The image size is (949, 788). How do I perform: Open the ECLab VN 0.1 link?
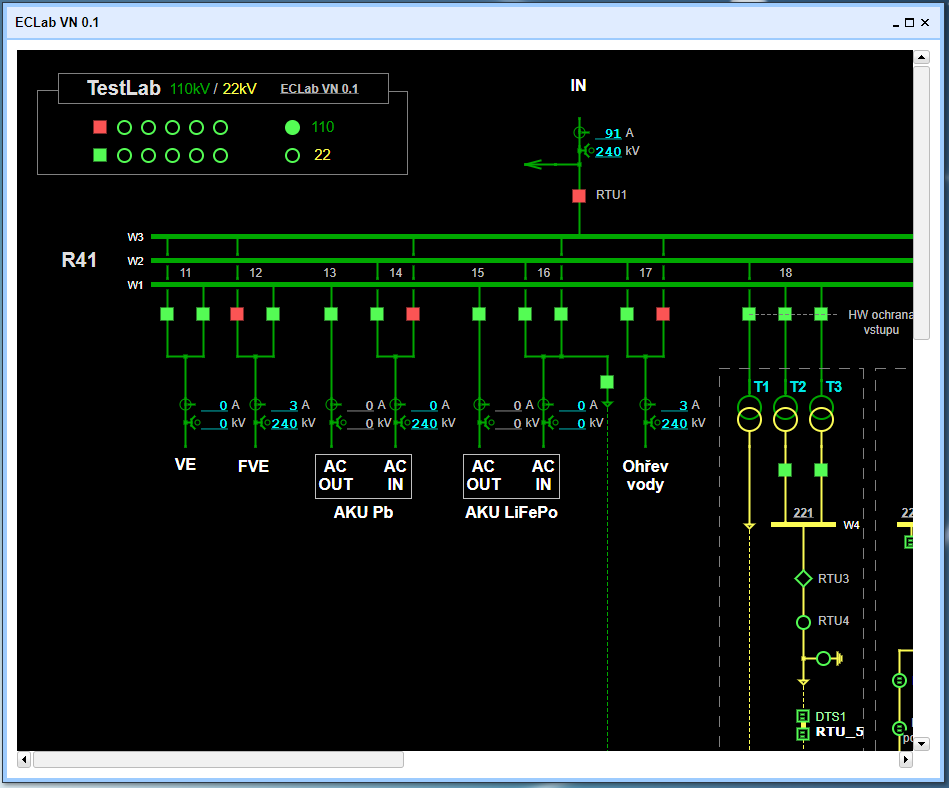(x=319, y=89)
